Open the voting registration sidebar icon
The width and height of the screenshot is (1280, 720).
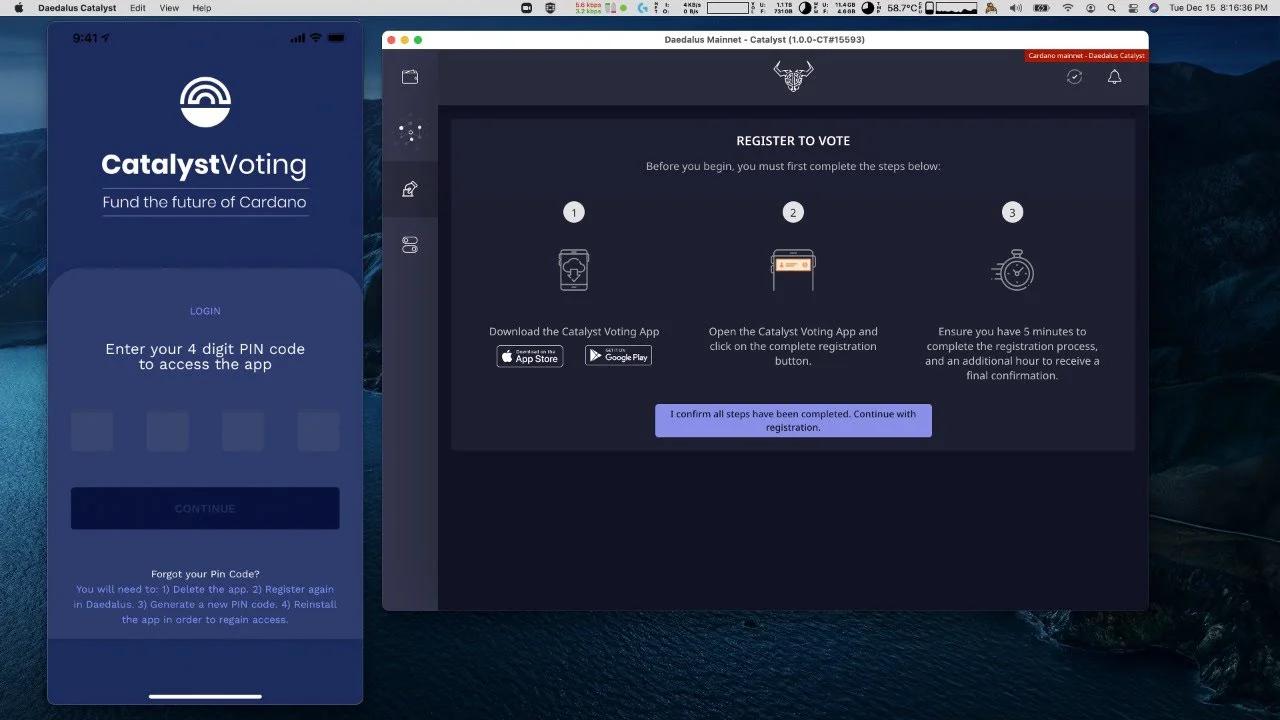click(x=409, y=188)
